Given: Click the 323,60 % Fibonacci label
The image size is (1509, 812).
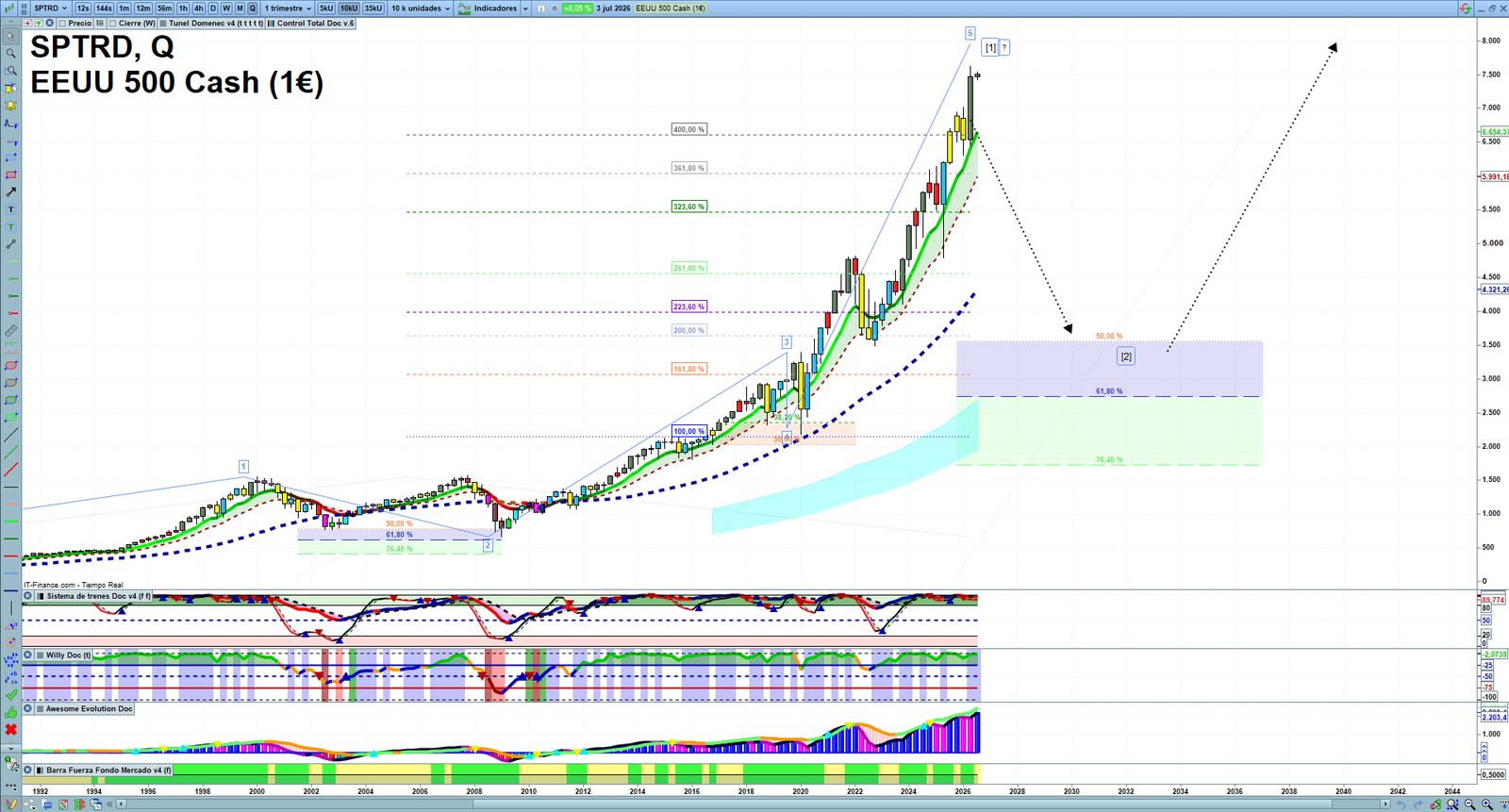Looking at the screenshot, I should pyautogui.click(x=688, y=207).
